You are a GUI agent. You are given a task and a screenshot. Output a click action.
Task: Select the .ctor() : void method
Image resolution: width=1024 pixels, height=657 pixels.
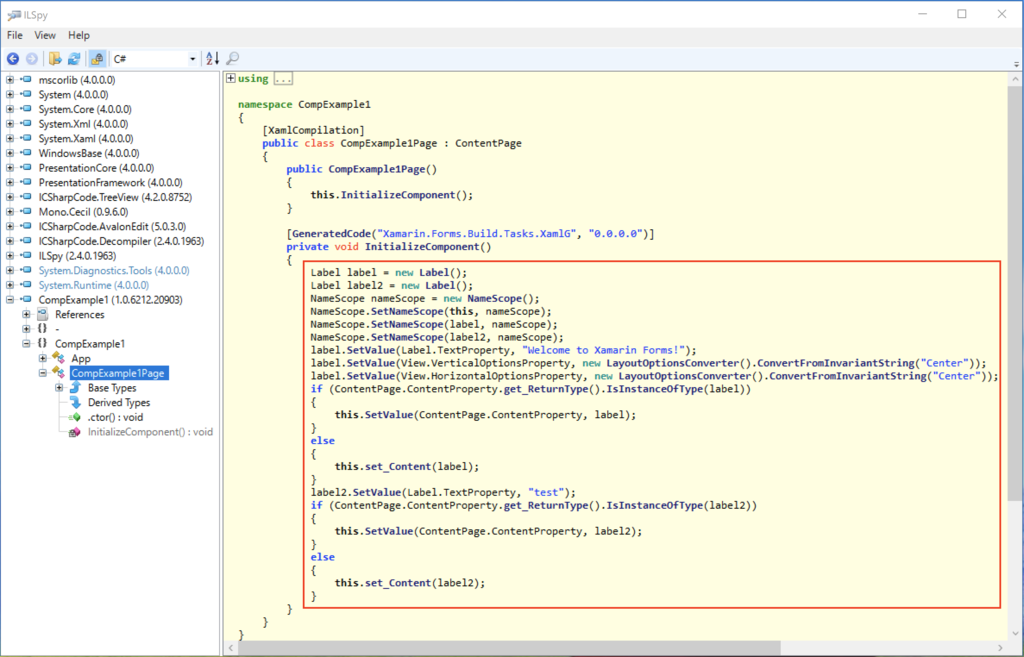[115, 417]
